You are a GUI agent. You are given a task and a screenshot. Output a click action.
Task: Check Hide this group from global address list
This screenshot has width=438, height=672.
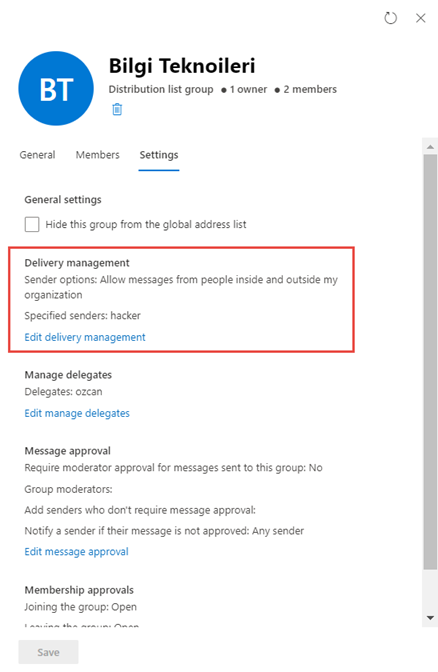(x=32, y=224)
